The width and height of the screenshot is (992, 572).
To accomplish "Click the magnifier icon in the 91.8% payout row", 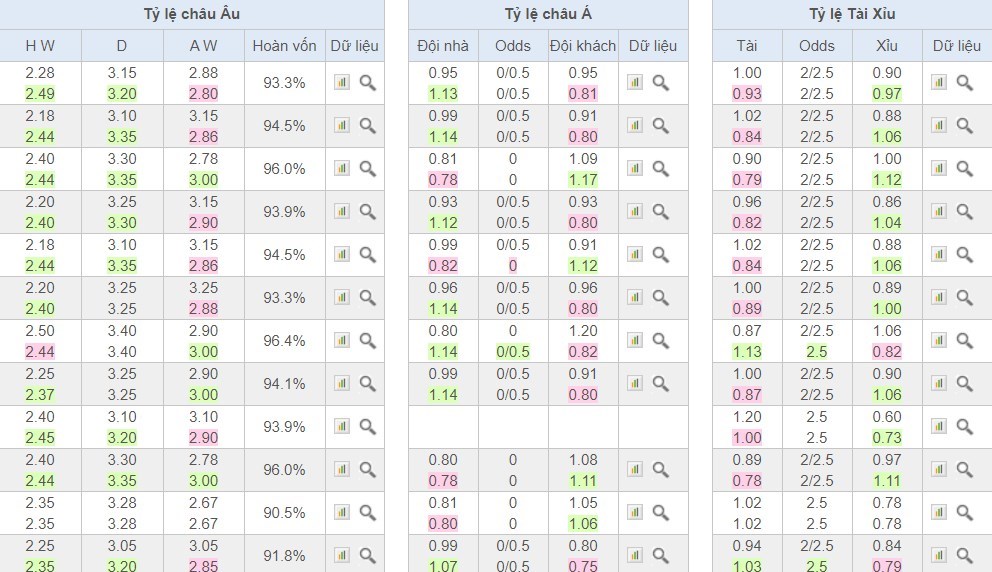I will [368, 556].
